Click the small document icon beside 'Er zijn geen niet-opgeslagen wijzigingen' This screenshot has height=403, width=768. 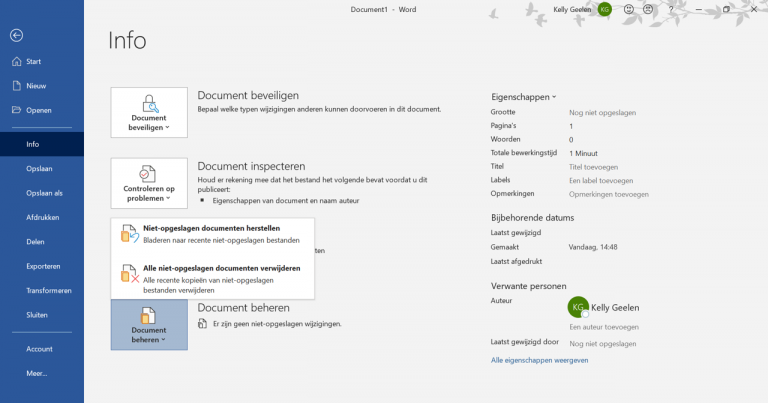[x=202, y=323]
